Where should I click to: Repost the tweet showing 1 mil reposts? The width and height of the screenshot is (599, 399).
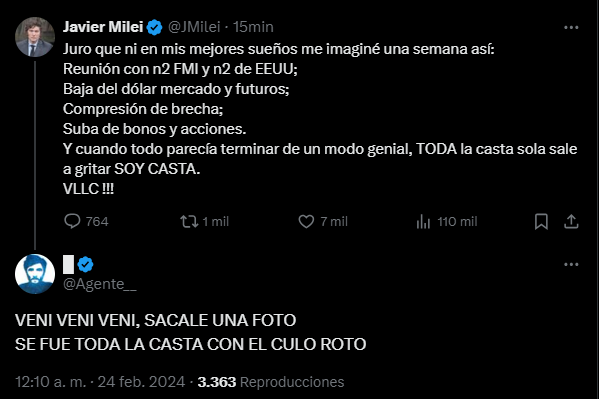(189, 221)
